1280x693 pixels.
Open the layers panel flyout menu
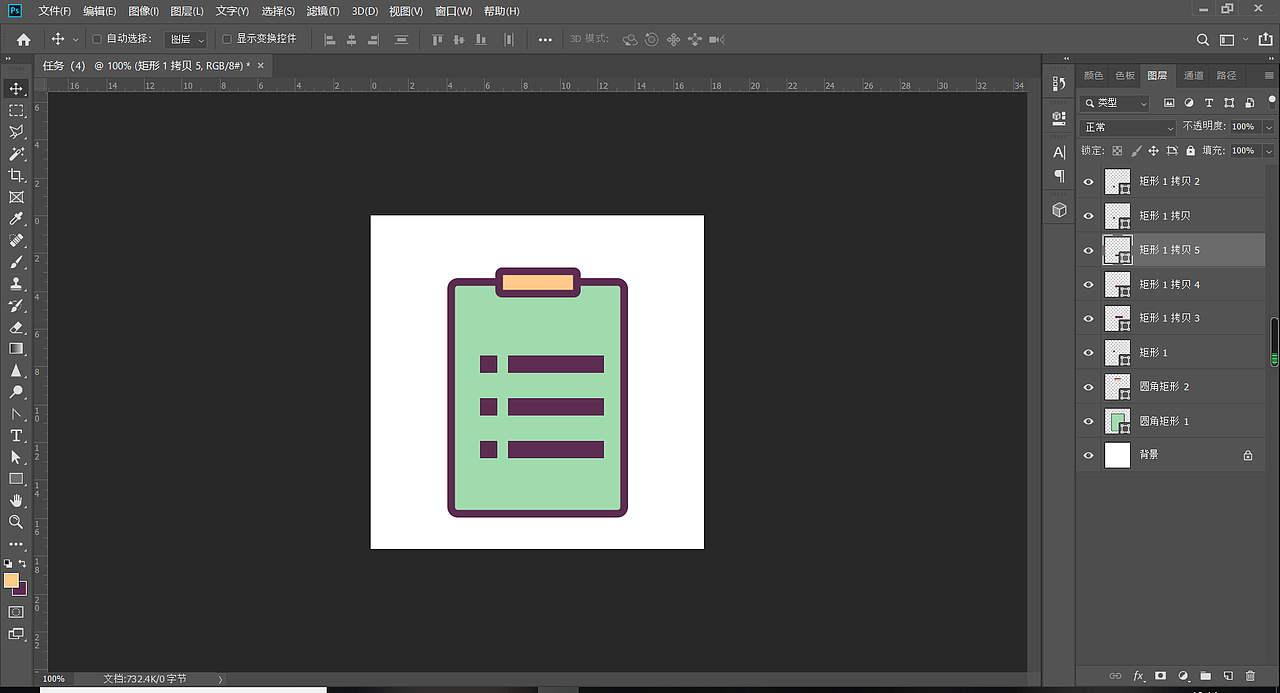(x=1270, y=76)
